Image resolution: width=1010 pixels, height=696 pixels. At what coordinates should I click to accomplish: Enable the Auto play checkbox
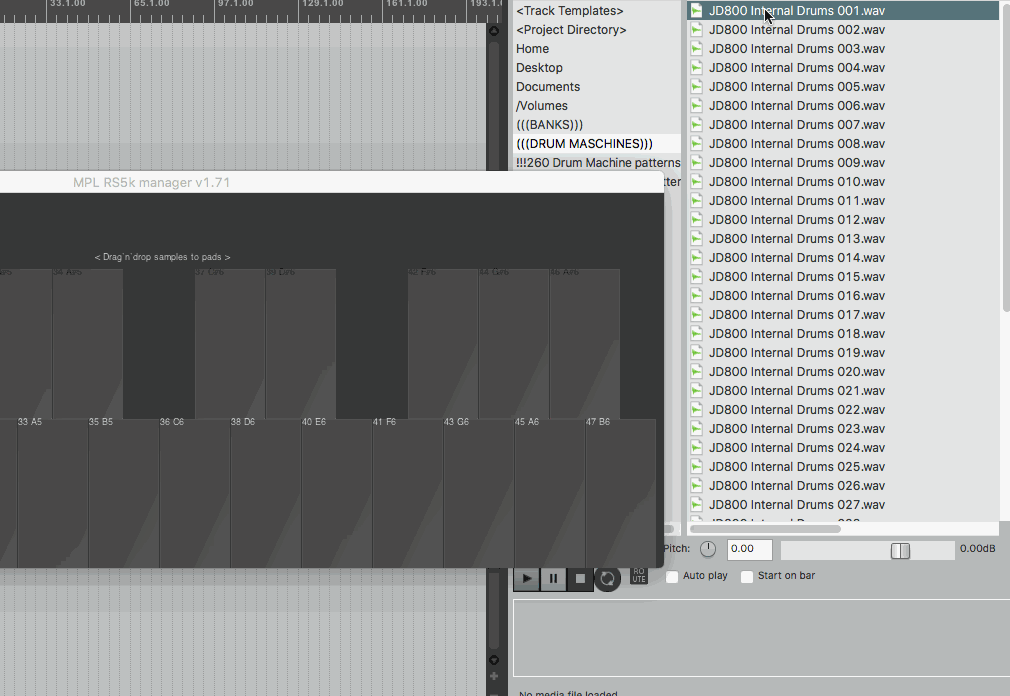point(672,576)
